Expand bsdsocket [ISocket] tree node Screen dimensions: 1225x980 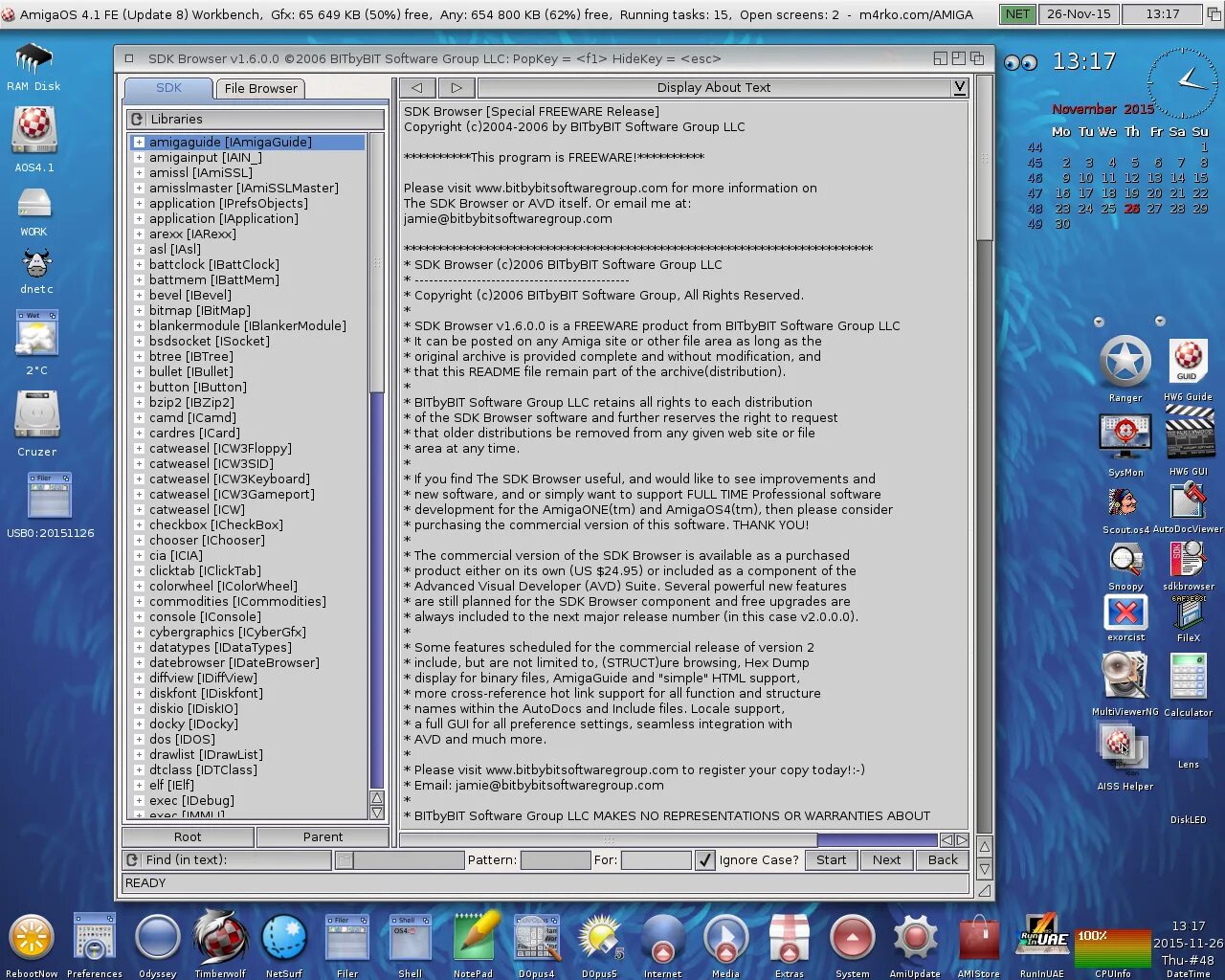(x=139, y=341)
